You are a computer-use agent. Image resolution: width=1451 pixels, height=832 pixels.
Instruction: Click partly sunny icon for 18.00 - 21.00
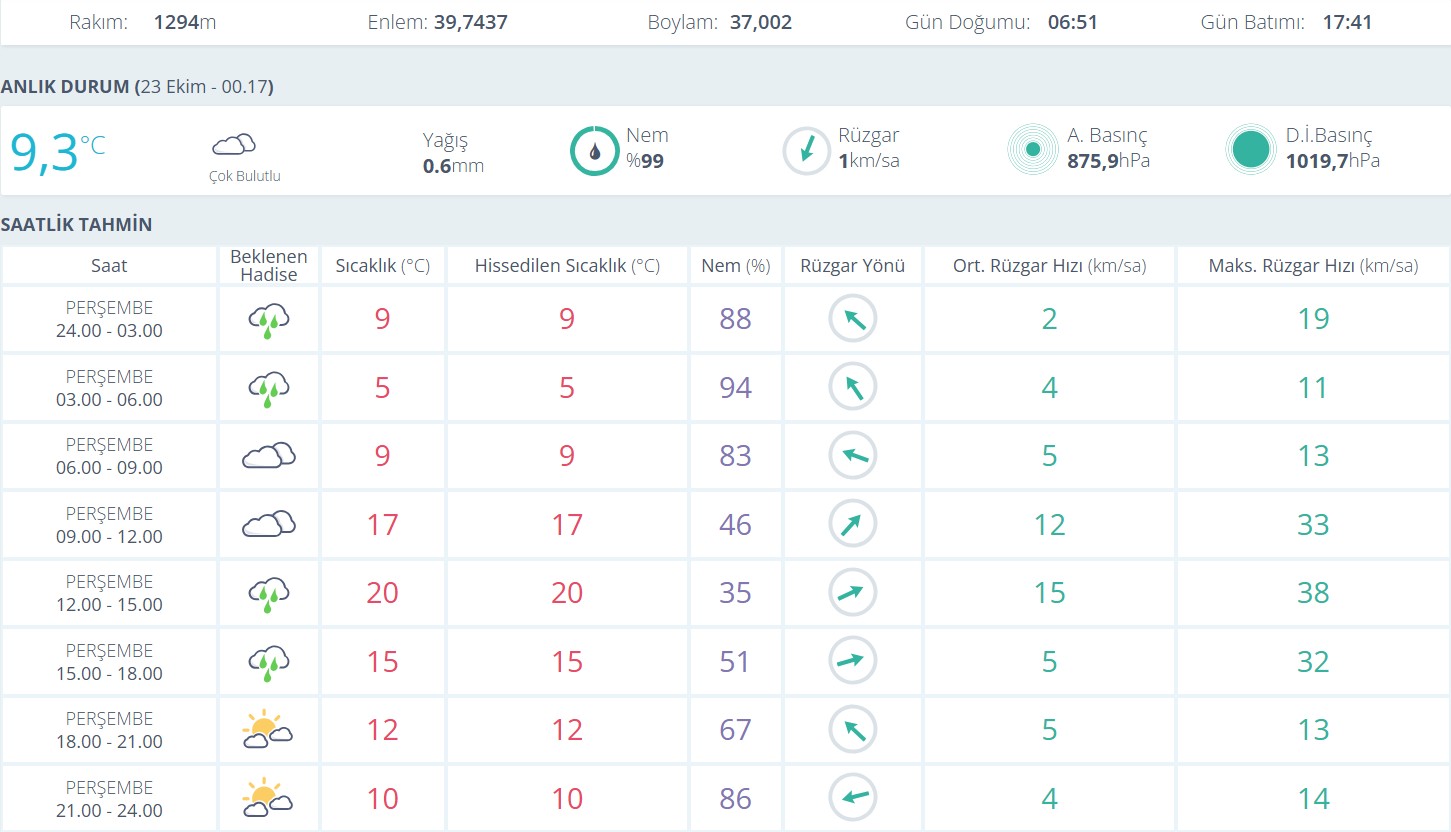click(x=267, y=730)
